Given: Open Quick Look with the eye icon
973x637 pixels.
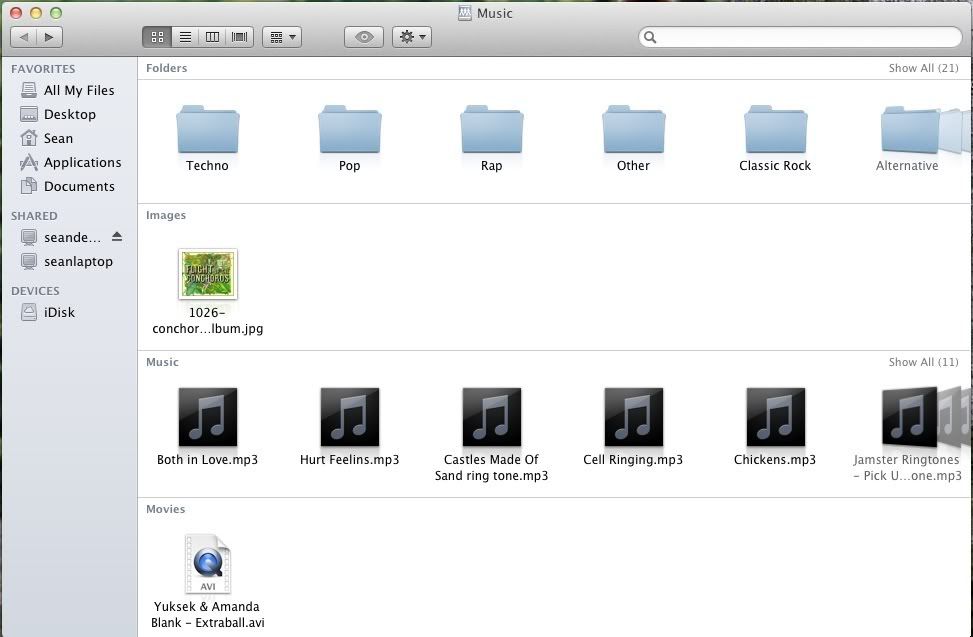Looking at the screenshot, I should [362, 36].
